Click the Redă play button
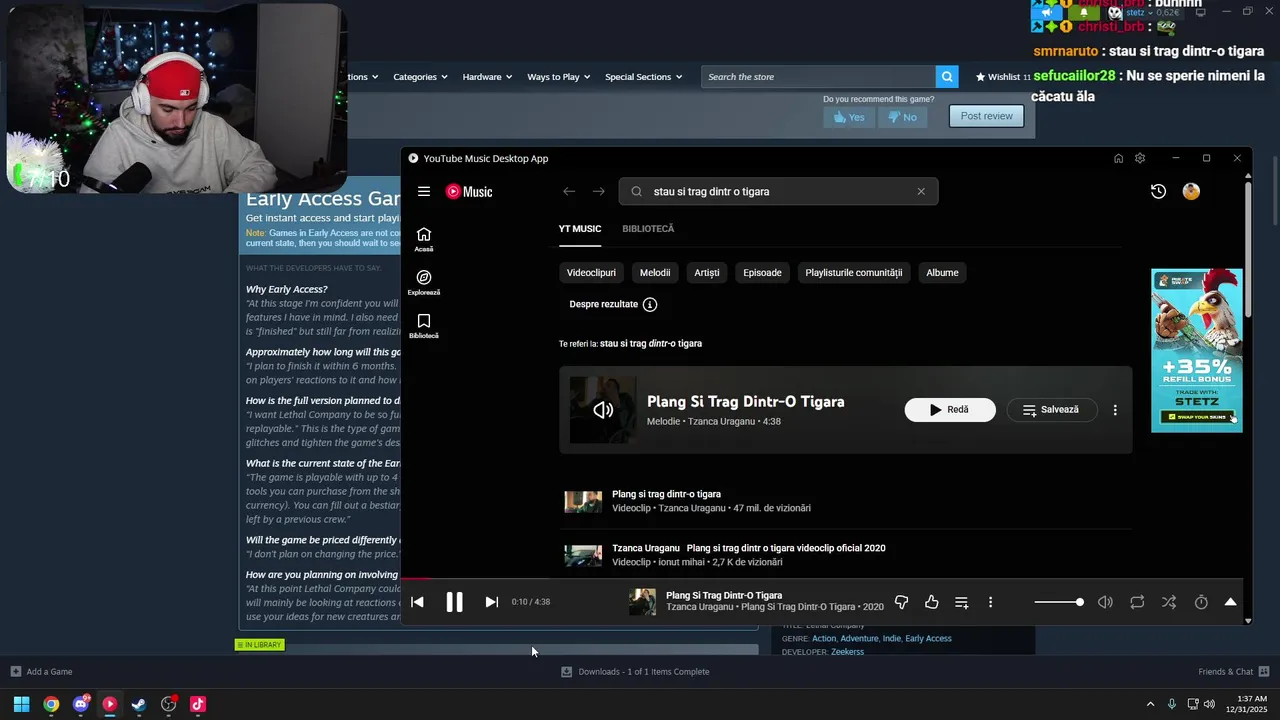 (950, 410)
